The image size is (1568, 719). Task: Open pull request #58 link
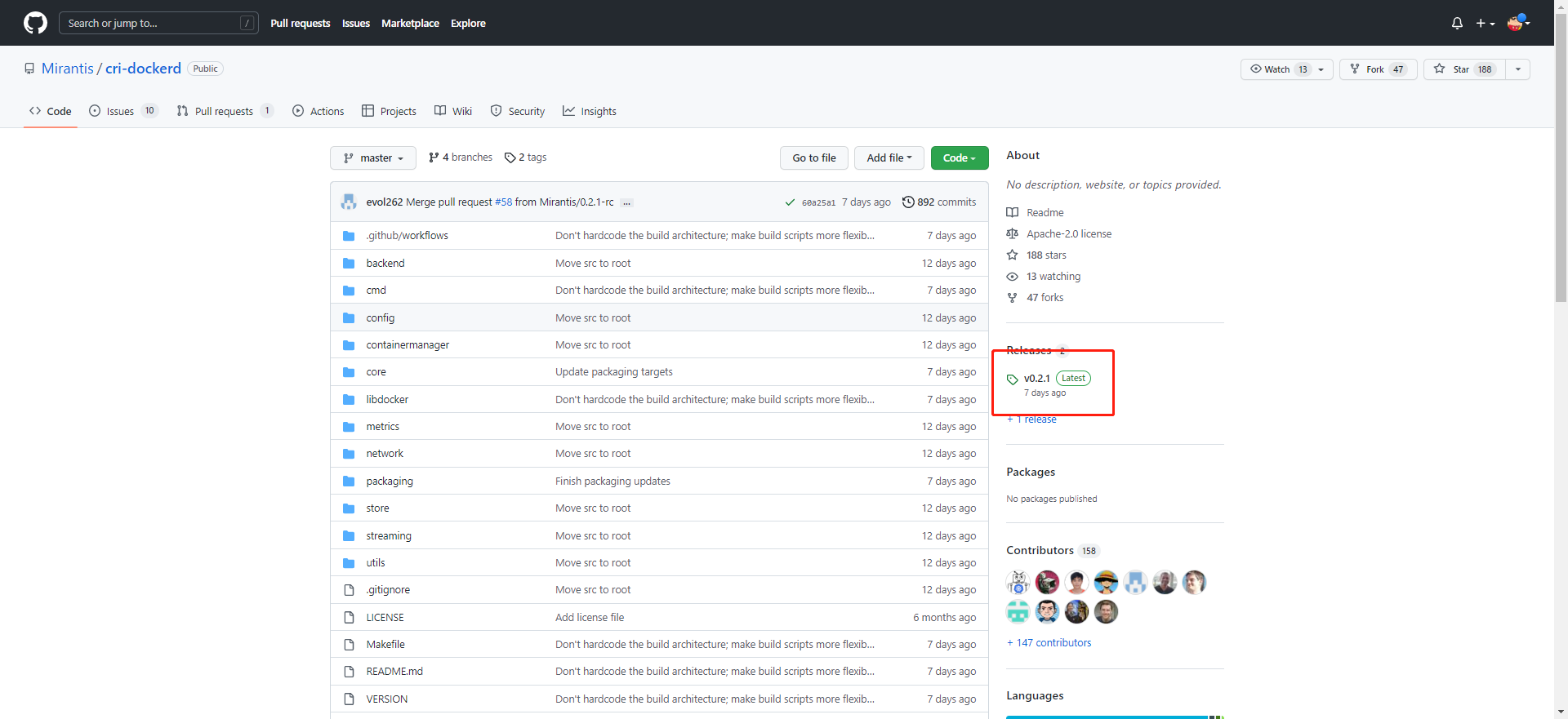504,202
